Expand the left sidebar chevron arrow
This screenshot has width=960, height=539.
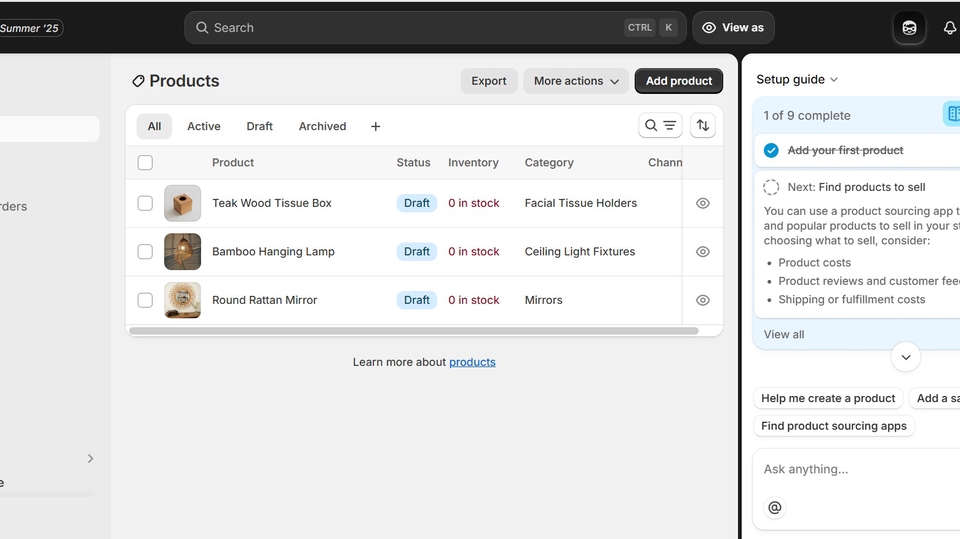click(x=91, y=459)
